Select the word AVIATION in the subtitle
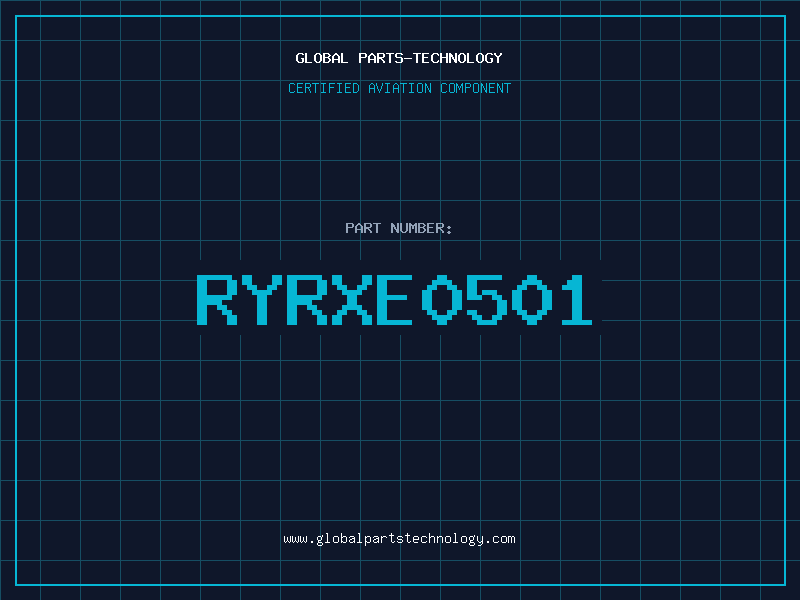This screenshot has height=600, width=800. click(x=400, y=88)
